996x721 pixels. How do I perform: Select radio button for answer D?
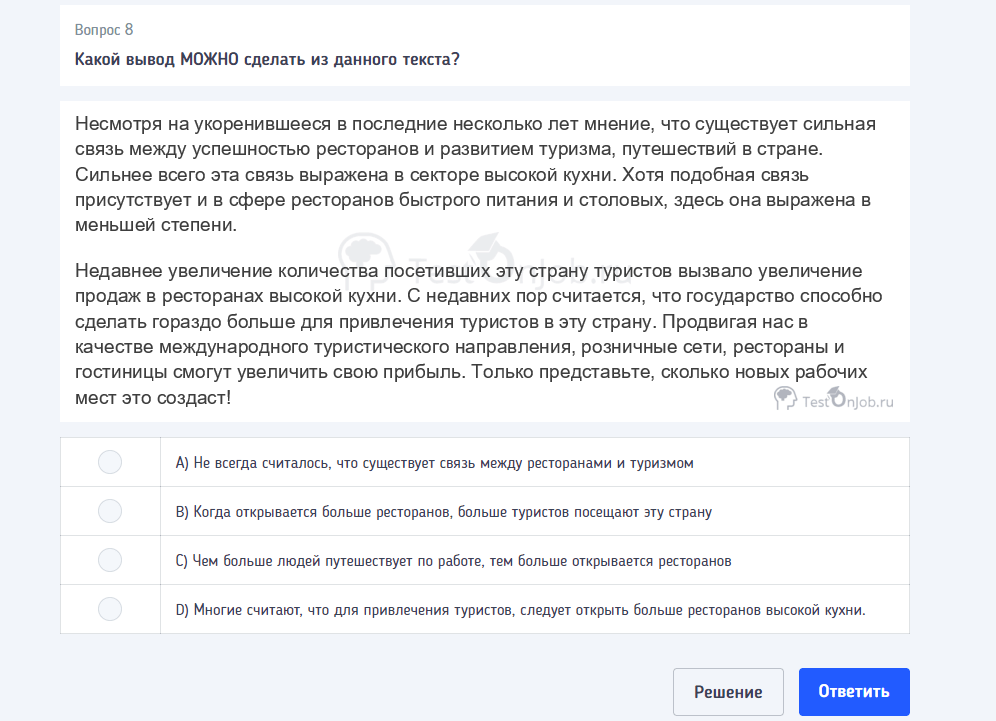click(x=110, y=609)
